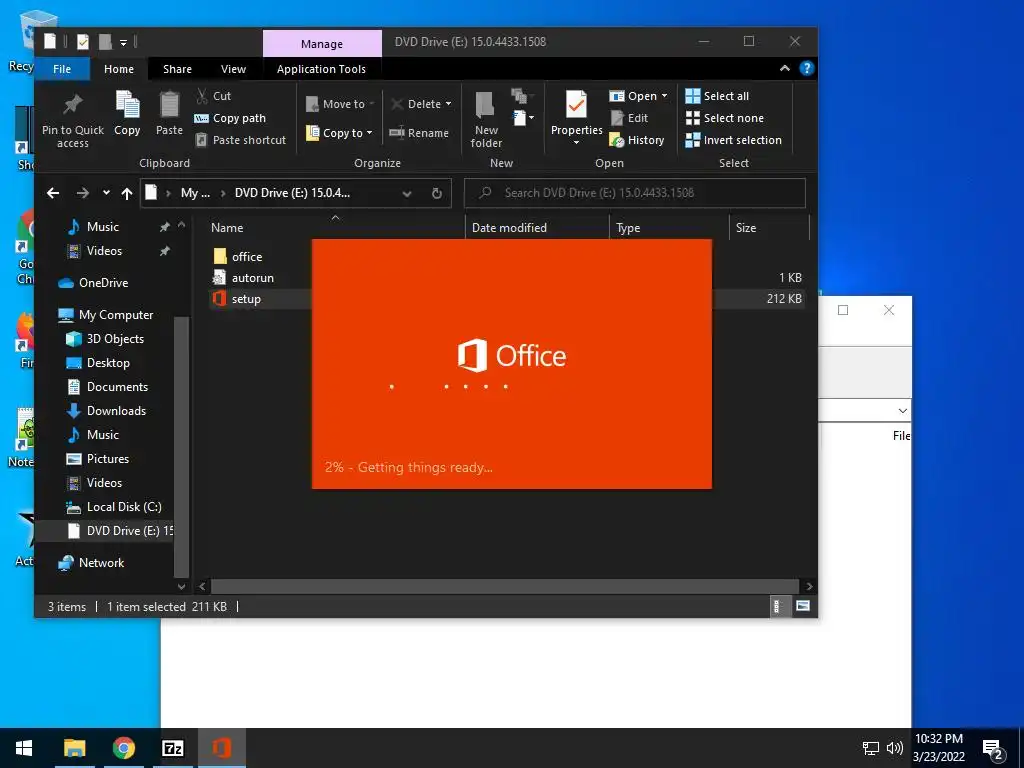1024x768 pixels.
Task: Click the New folder icon
Action: 485,106
